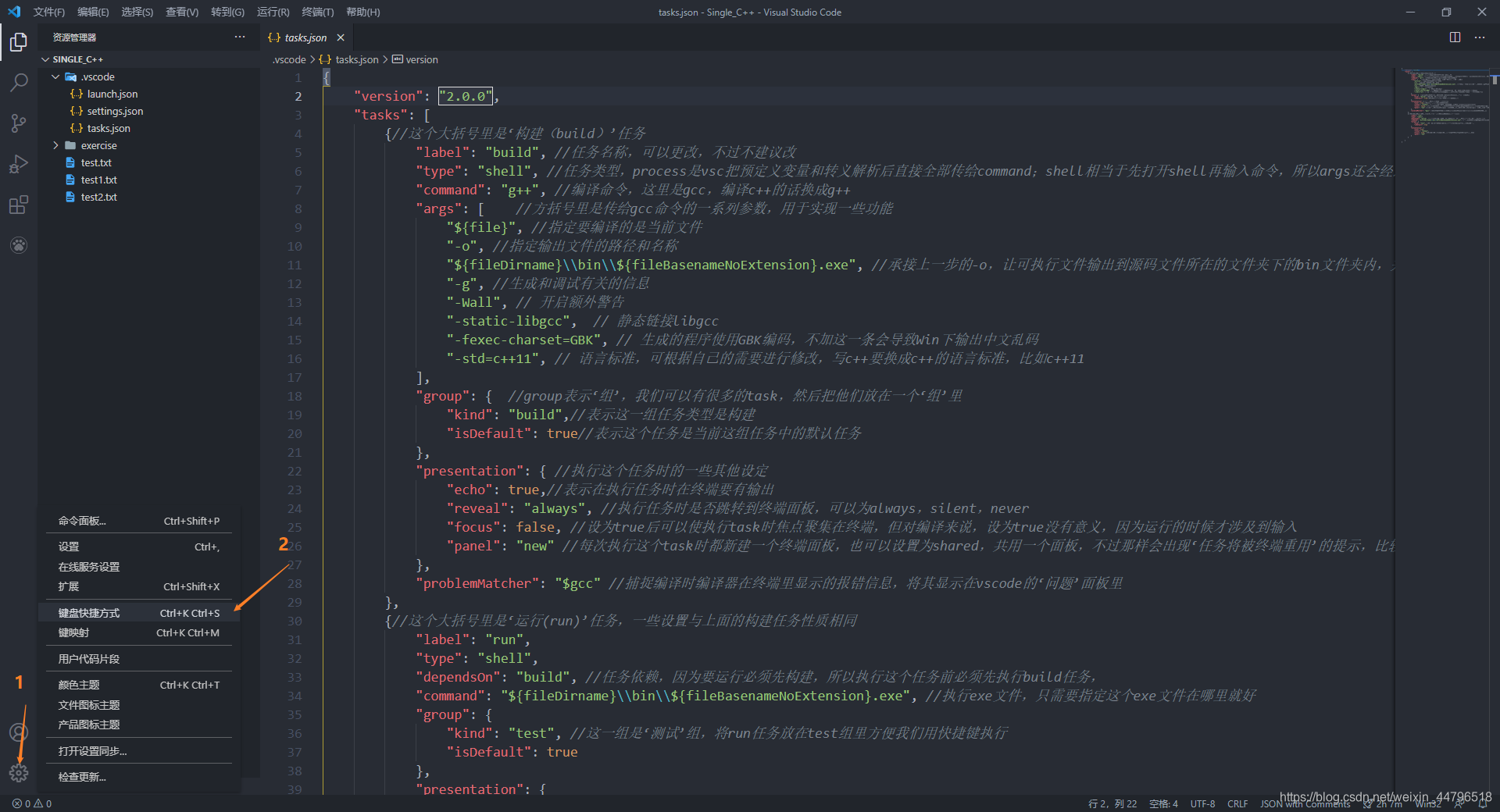Click the UTF-8 encoding status

point(1202,803)
